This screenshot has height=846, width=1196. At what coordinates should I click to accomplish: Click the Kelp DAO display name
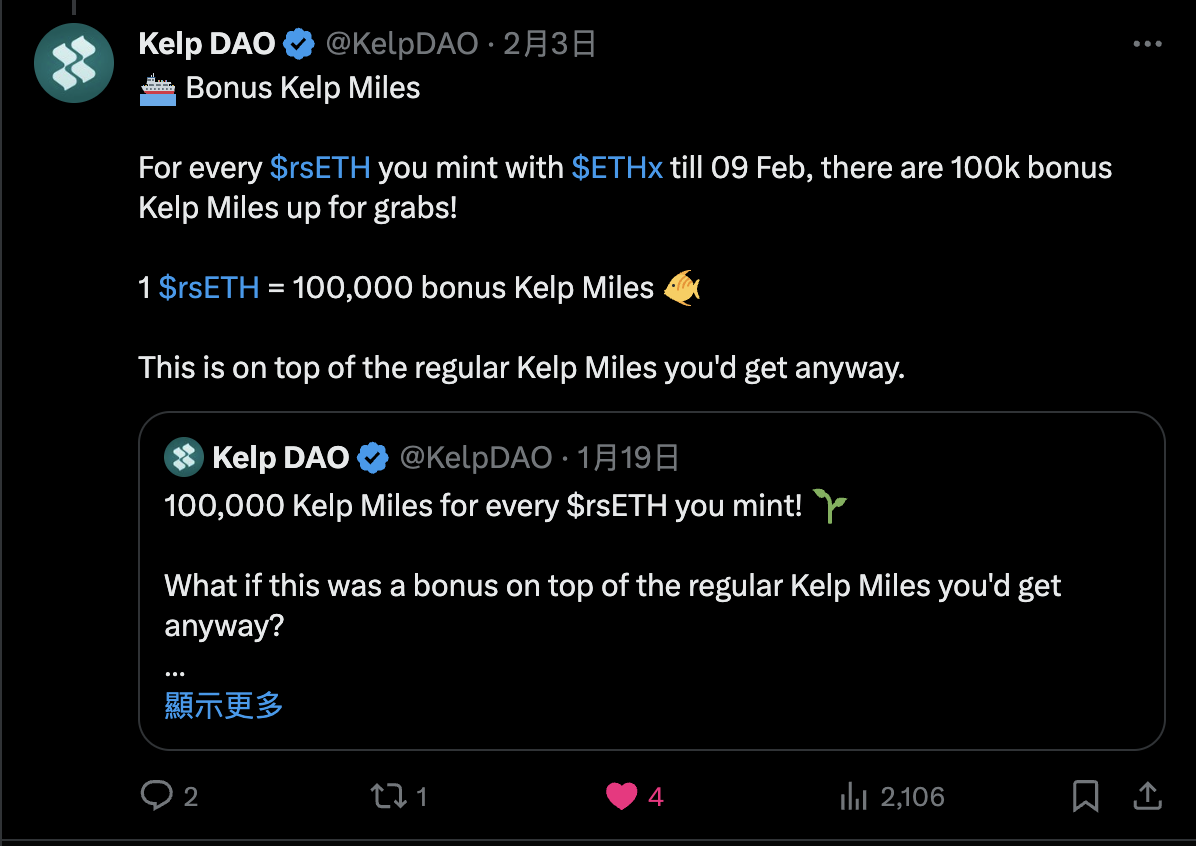(207, 44)
